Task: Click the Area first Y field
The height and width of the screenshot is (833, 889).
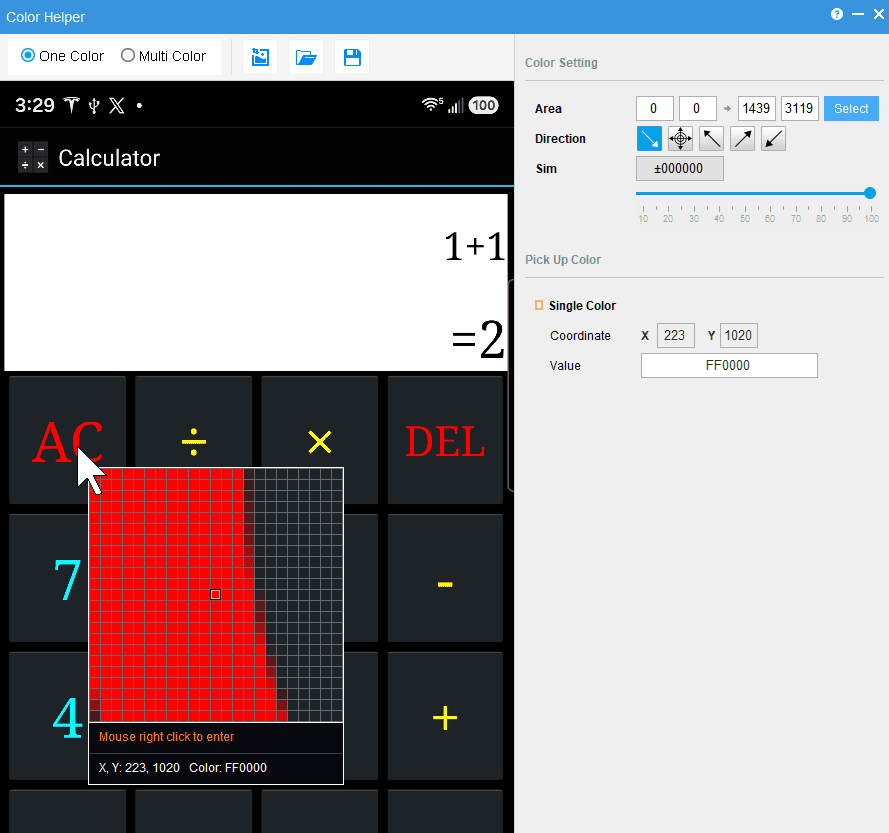Action: [698, 108]
